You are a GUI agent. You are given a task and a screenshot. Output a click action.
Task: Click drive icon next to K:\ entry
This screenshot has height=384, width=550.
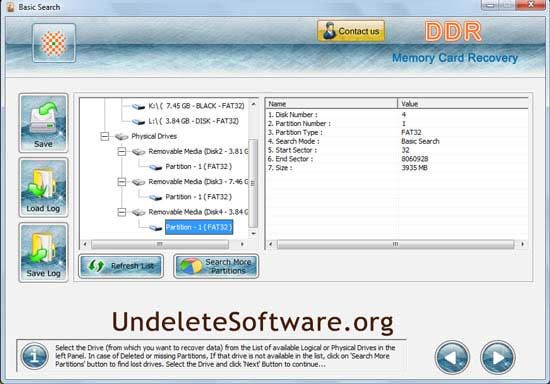pos(138,106)
